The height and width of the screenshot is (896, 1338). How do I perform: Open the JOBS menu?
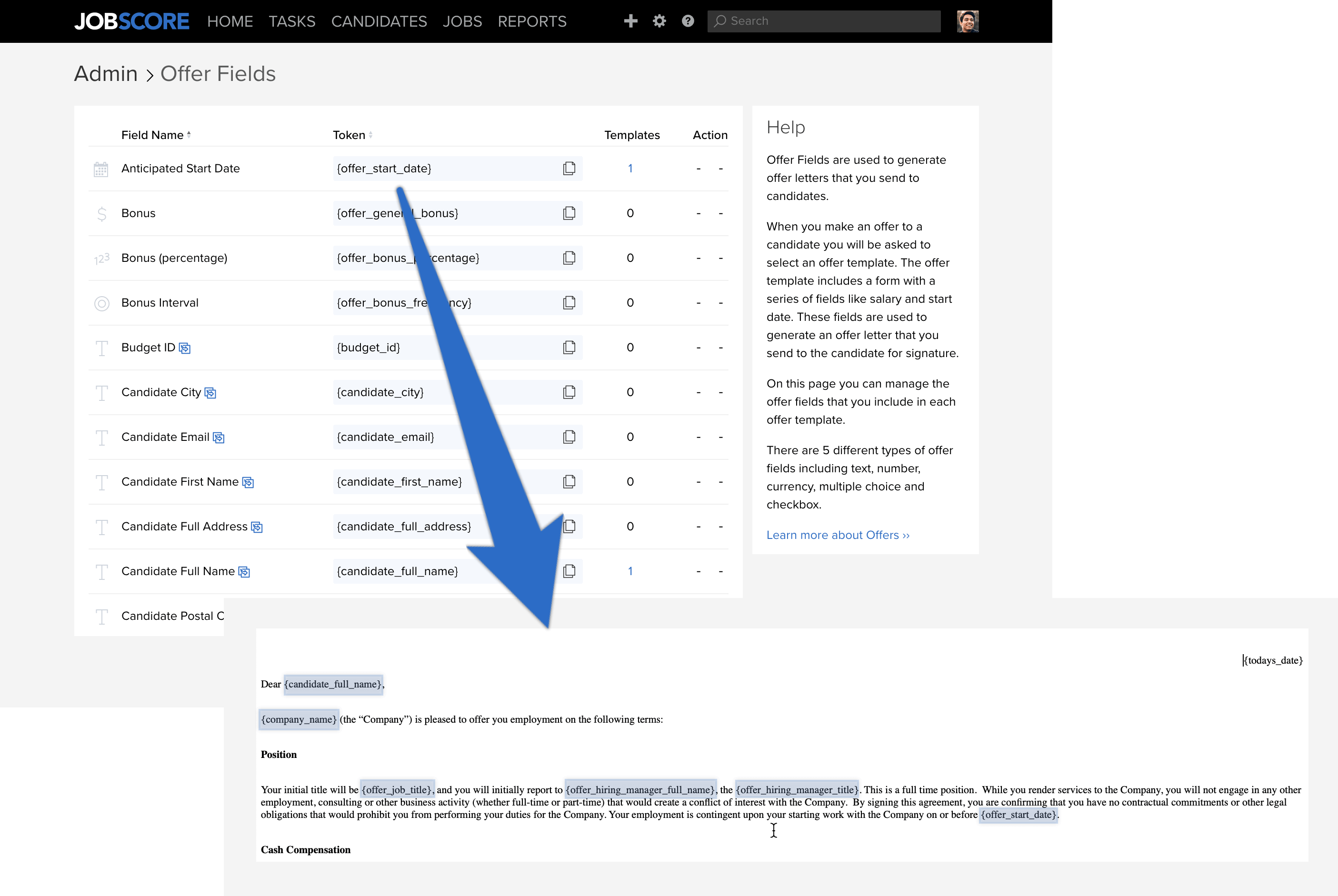462,21
